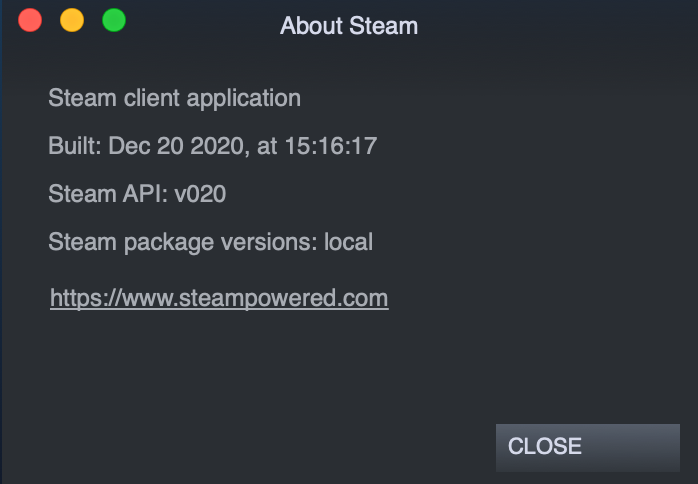Click the Steam client application text

click(174, 98)
